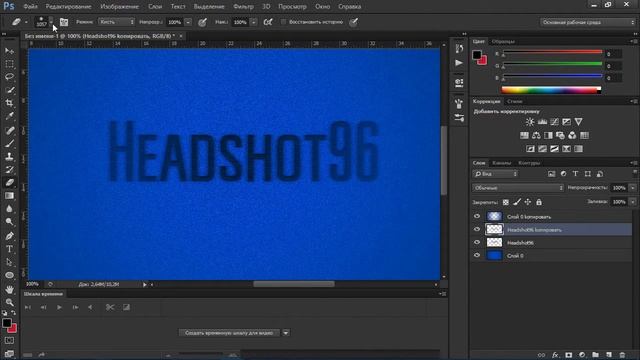Open the 'Изображение' menu
640x360 pixels.
click(x=119, y=7)
